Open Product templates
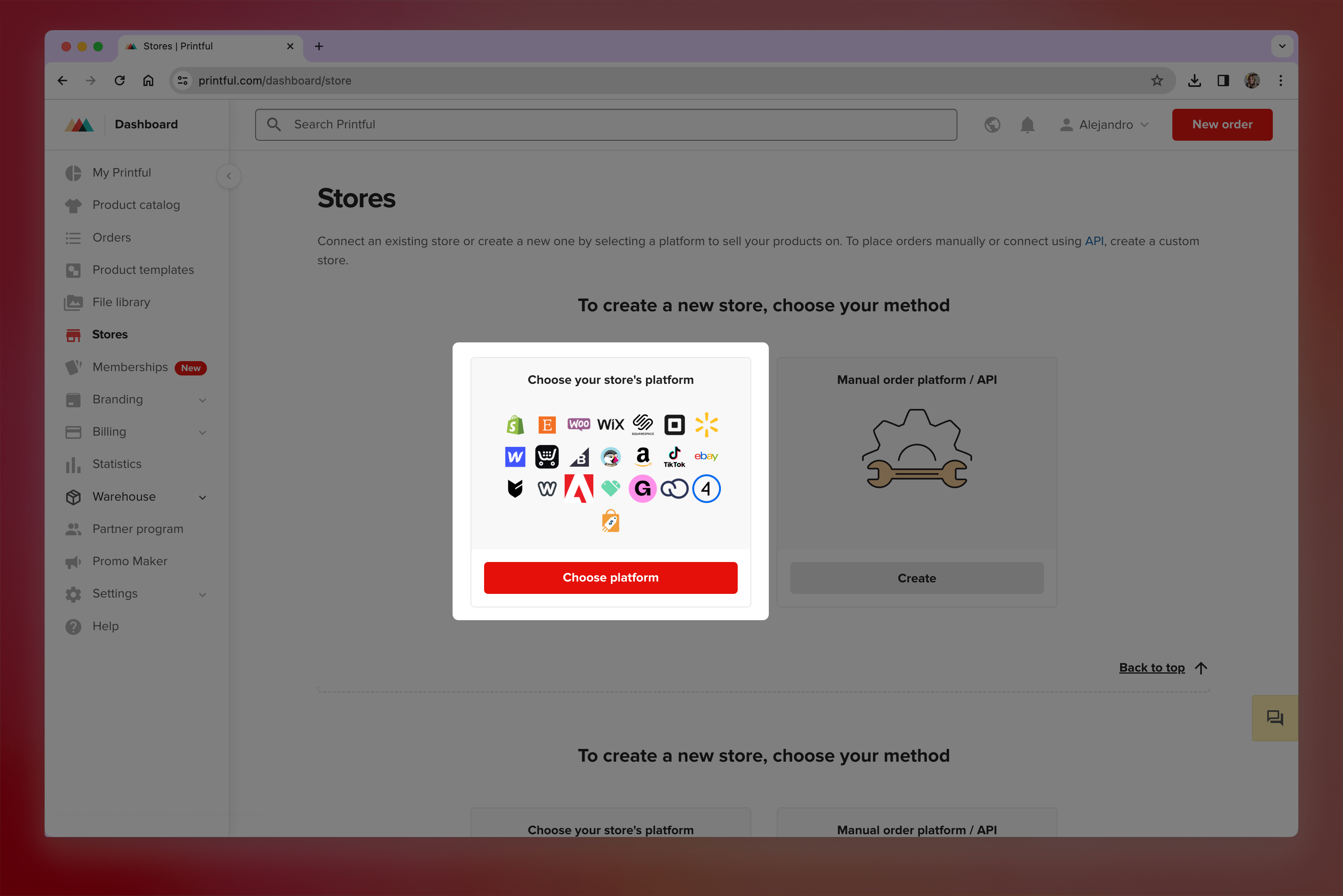The height and width of the screenshot is (896, 1343). coord(143,270)
